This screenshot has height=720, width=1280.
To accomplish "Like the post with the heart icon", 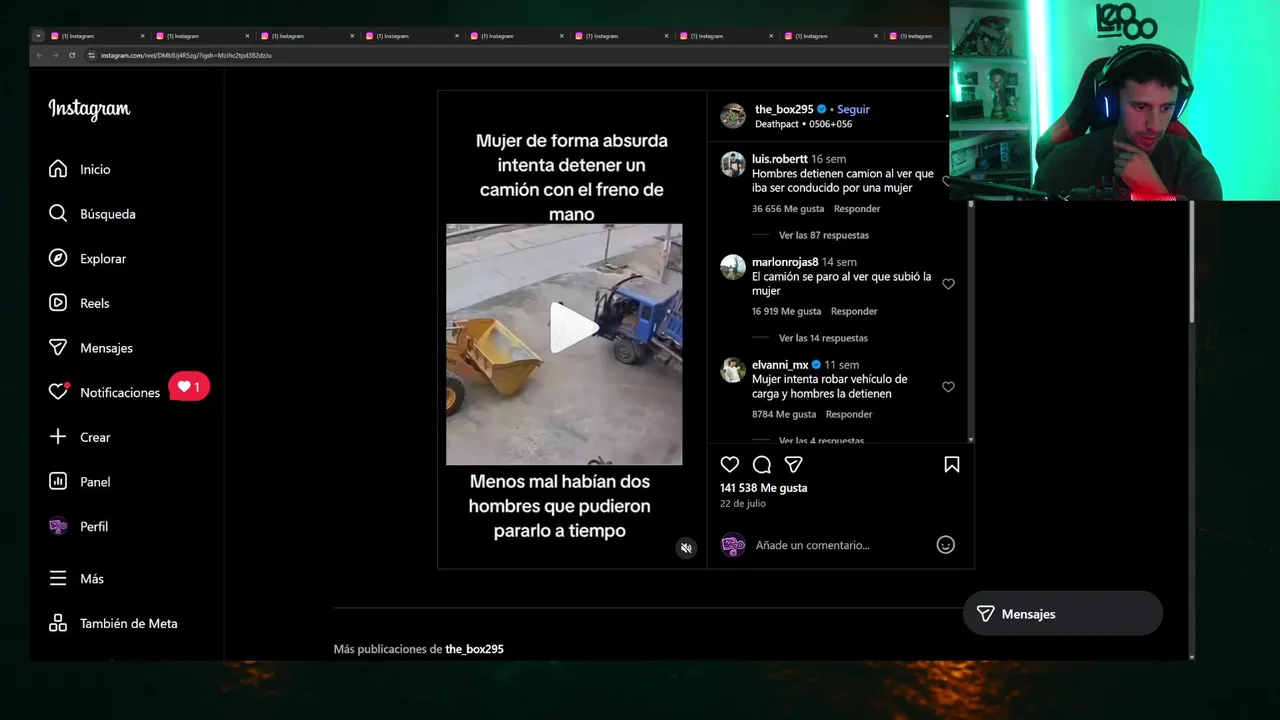I will [x=730, y=464].
